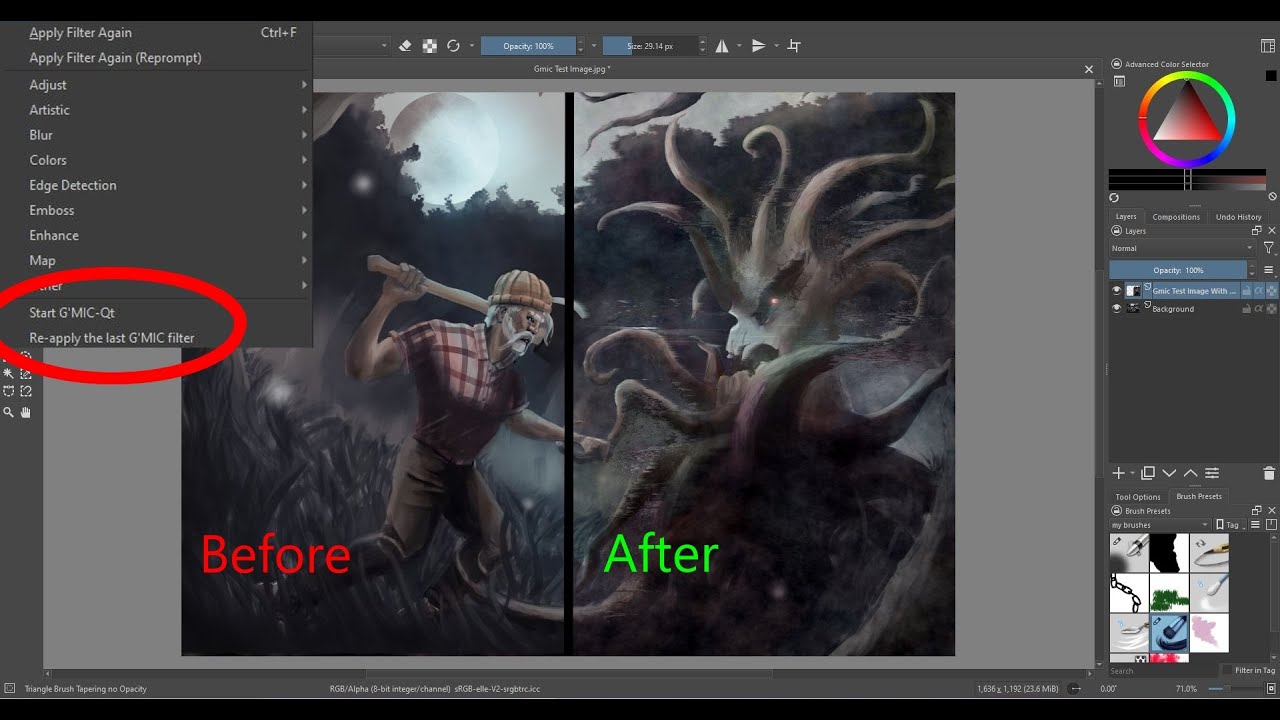Enable Filter in Tag checkbox
This screenshot has width=1280, height=720.
(1227, 670)
